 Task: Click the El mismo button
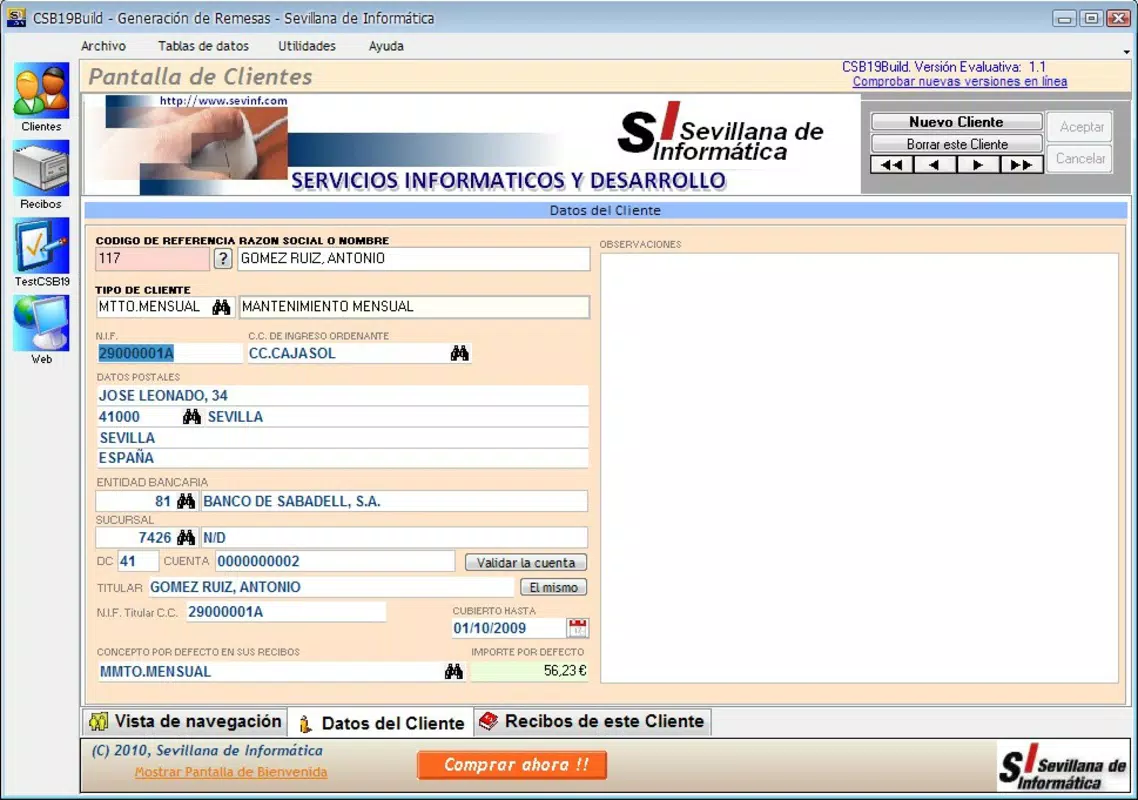[x=553, y=587]
